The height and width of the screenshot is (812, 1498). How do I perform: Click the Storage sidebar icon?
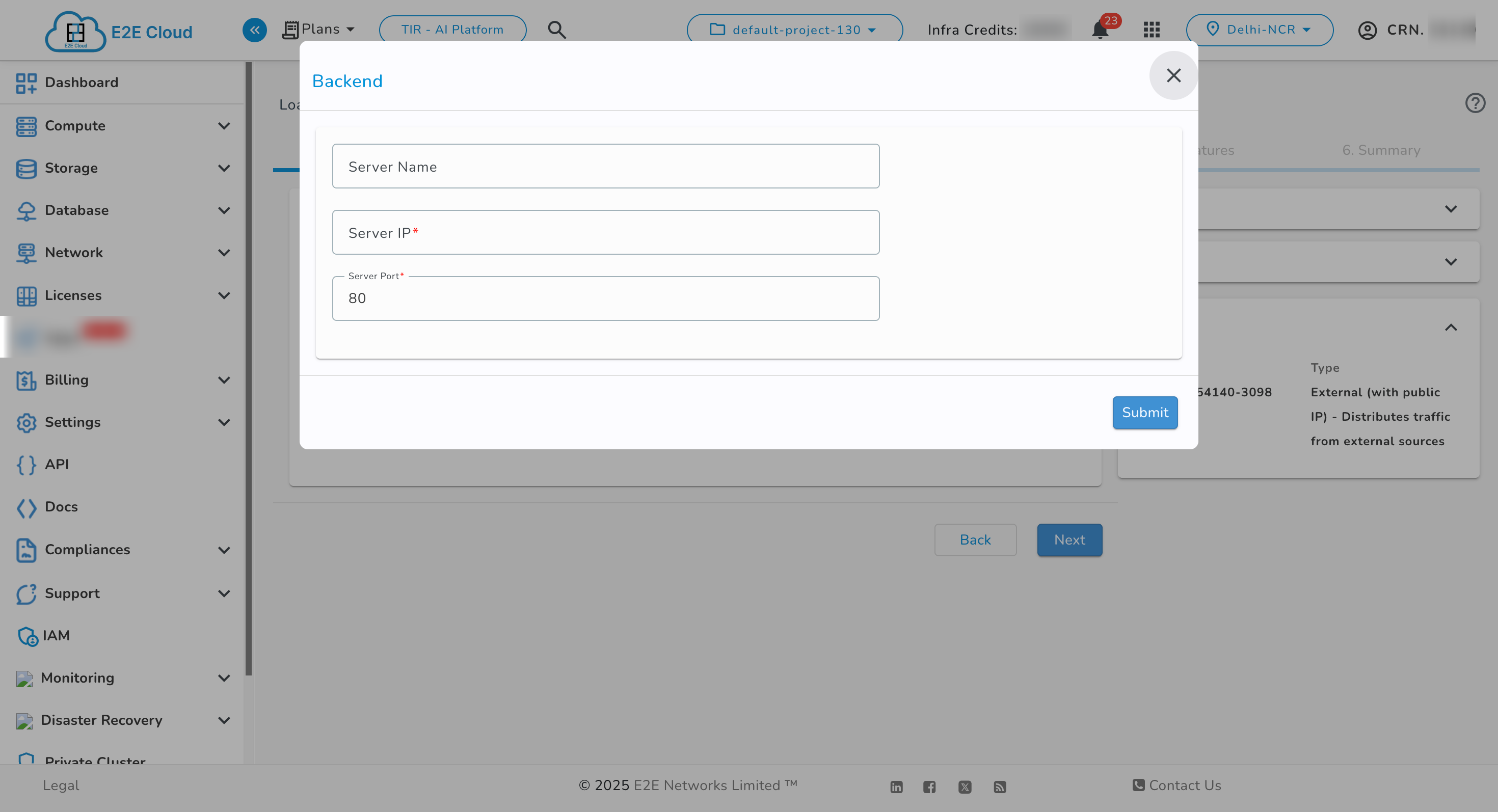tap(26, 168)
